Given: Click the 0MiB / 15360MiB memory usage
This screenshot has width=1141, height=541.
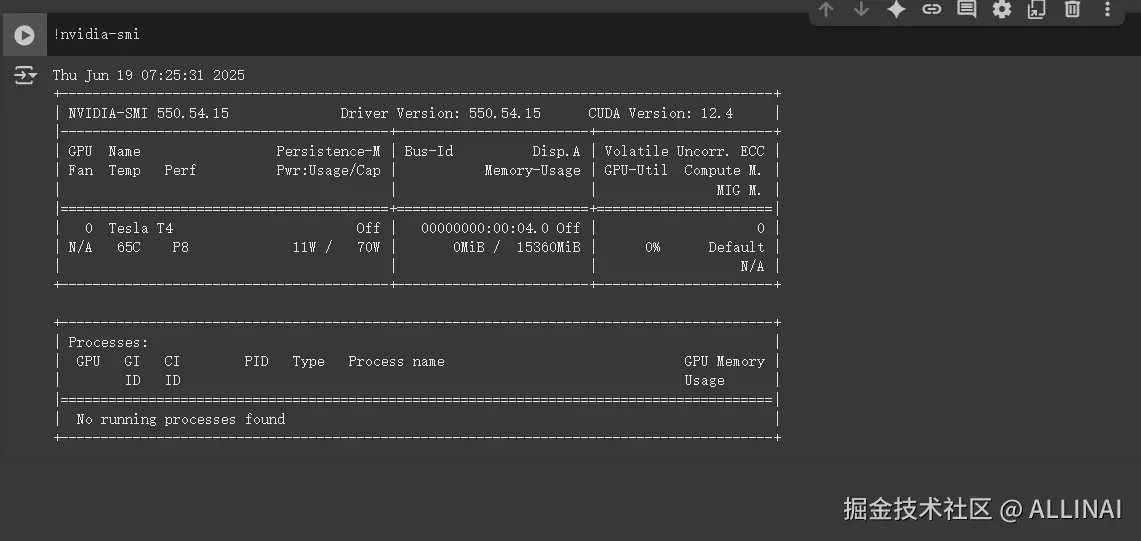Looking at the screenshot, I should [517, 247].
